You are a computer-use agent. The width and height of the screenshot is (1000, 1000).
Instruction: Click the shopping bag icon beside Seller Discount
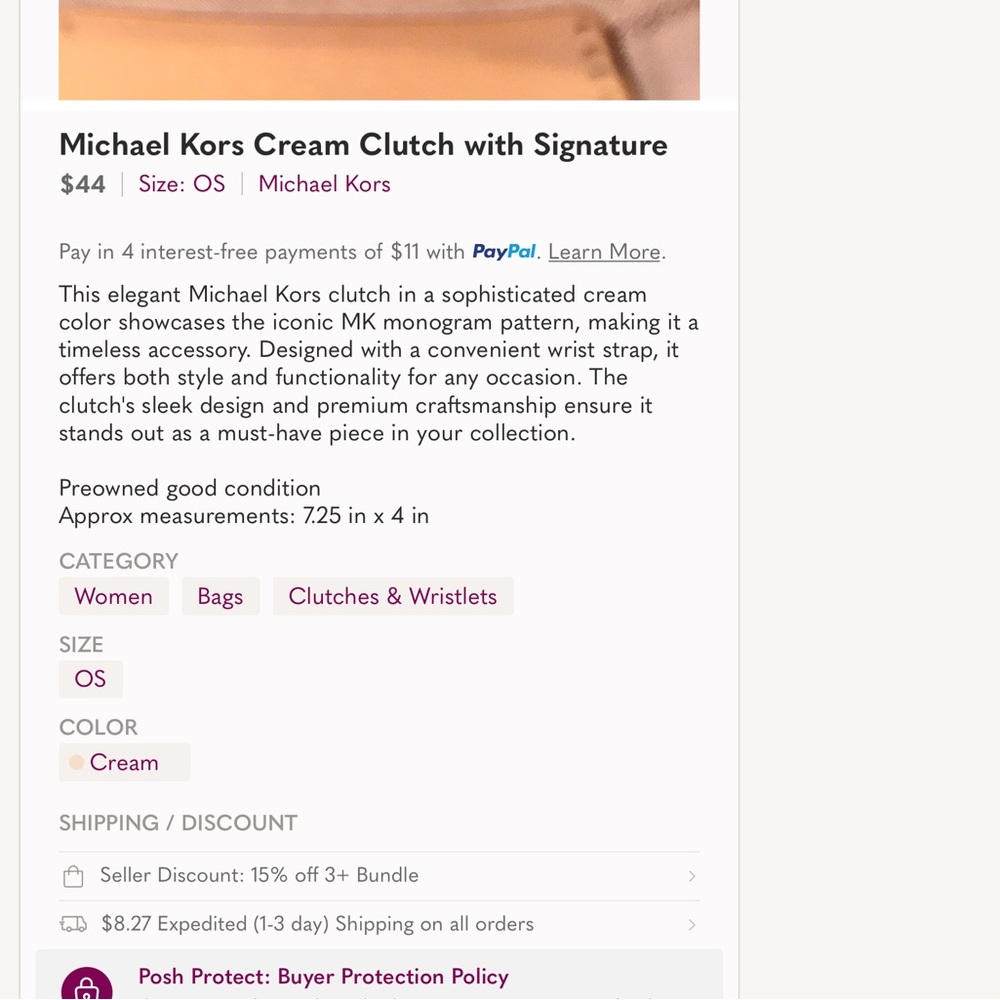tap(73, 877)
